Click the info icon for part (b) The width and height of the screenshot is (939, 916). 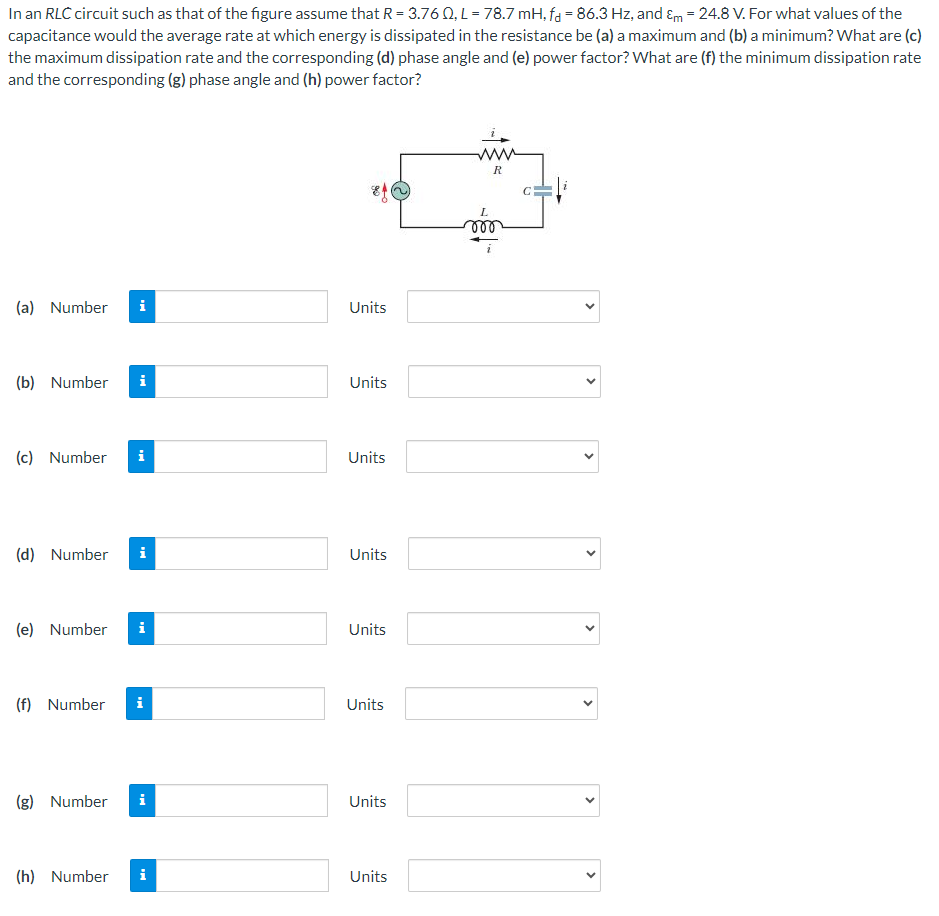click(x=142, y=381)
